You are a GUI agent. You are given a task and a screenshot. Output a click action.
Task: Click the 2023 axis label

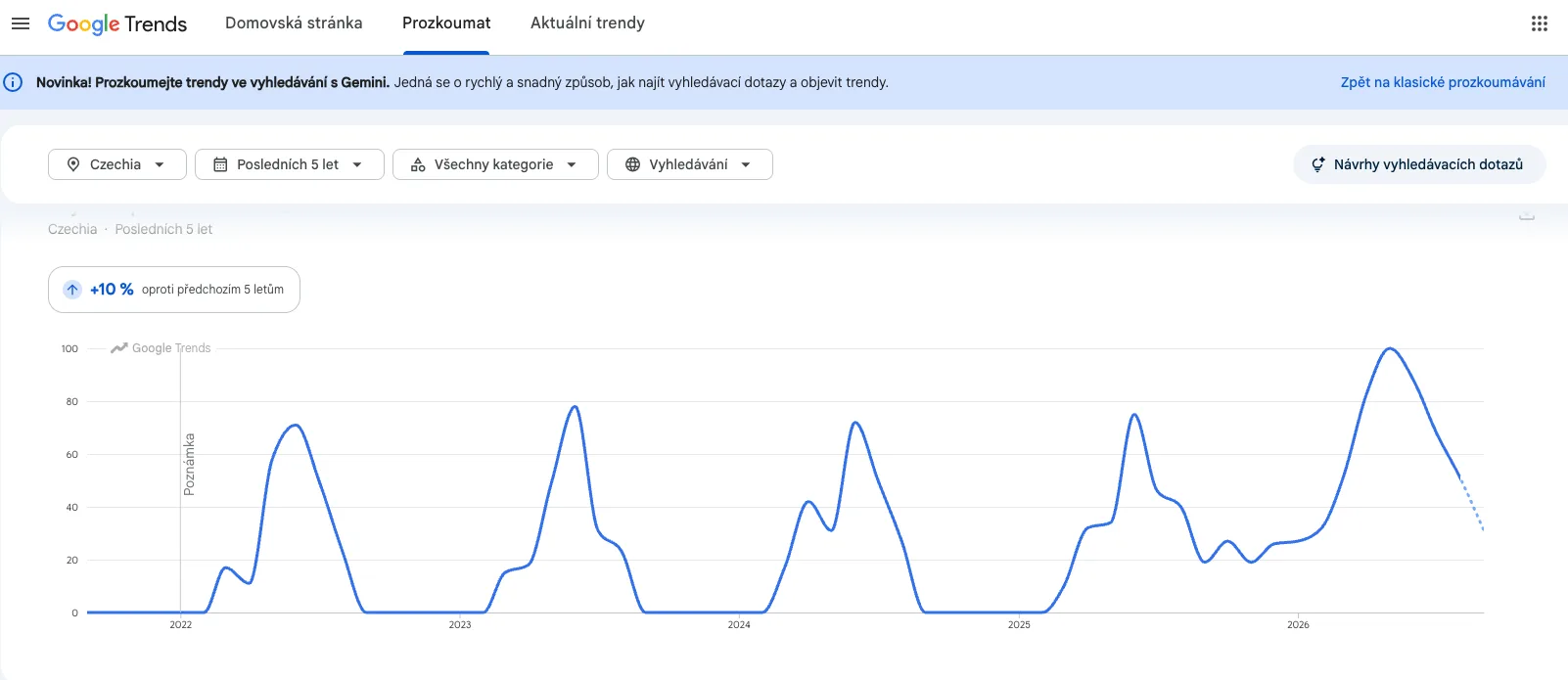point(460,624)
